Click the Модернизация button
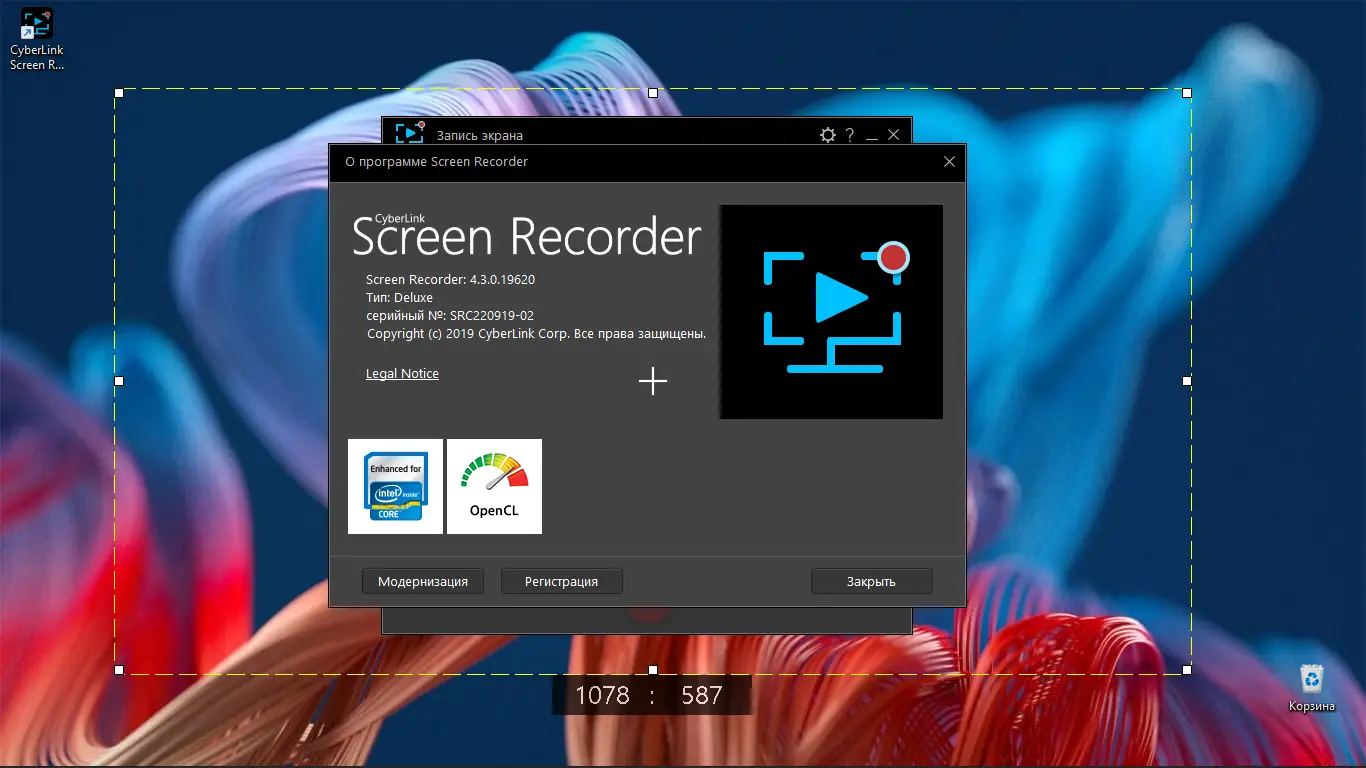The height and width of the screenshot is (768, 1366). 423,581
